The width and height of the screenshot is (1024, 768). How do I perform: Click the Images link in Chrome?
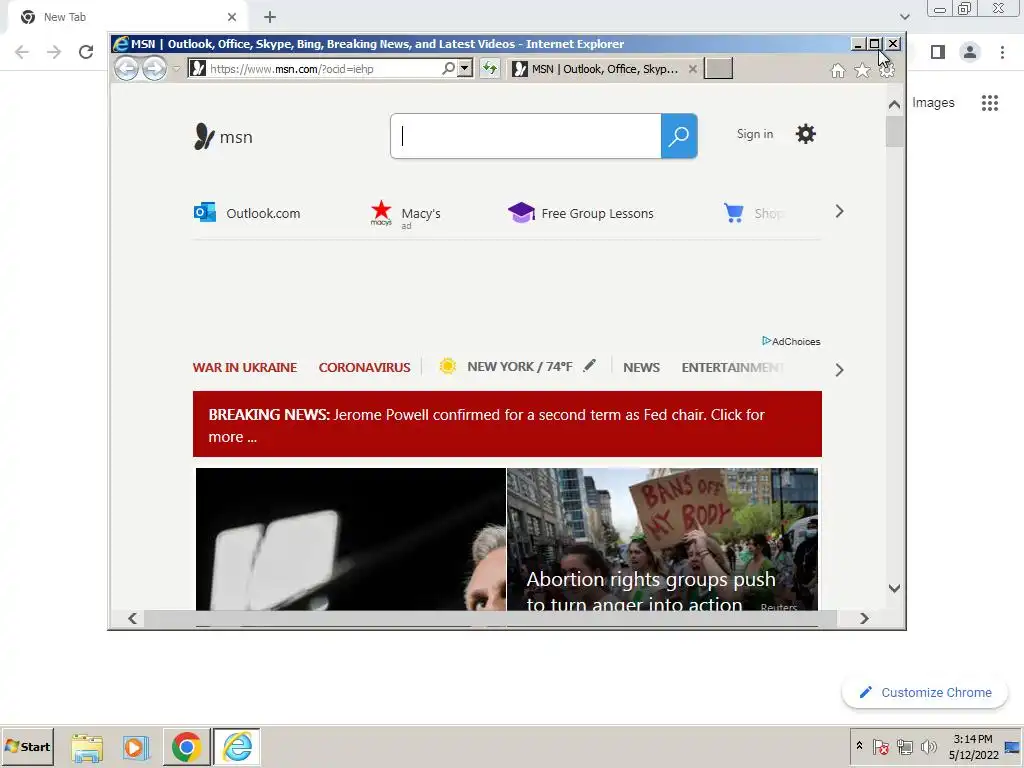click(x=933, y=103)
